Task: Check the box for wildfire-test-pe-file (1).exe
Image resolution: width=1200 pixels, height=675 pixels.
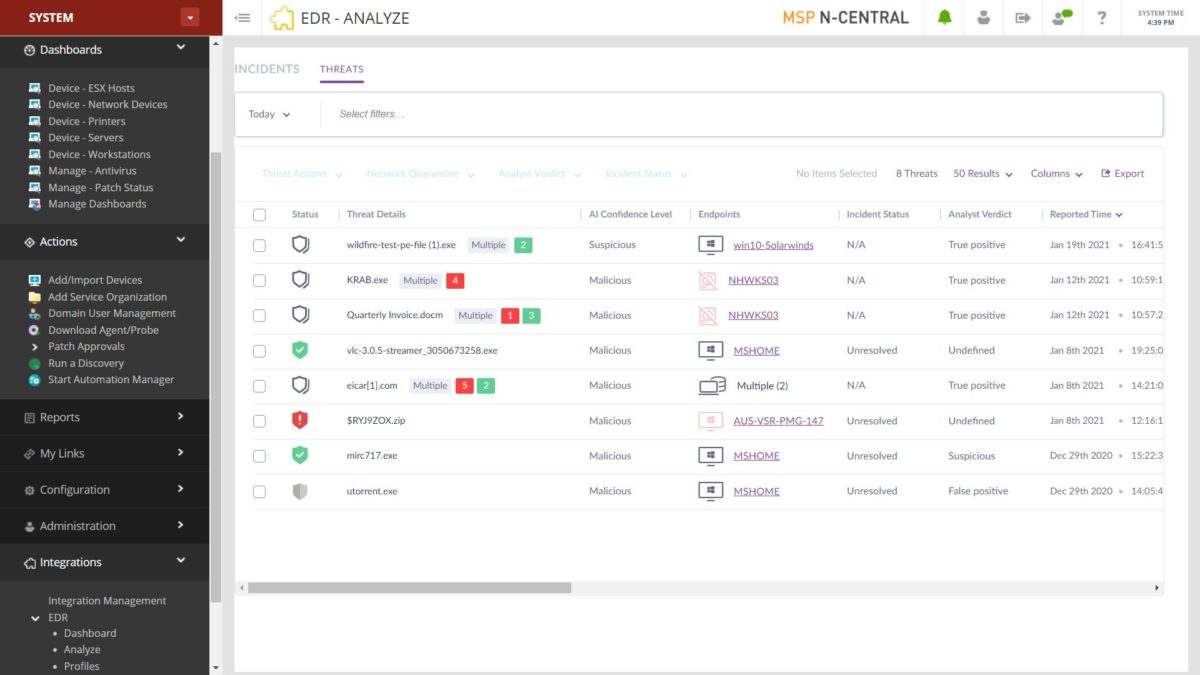Action: pyautogui.click(x=260, y=245)
